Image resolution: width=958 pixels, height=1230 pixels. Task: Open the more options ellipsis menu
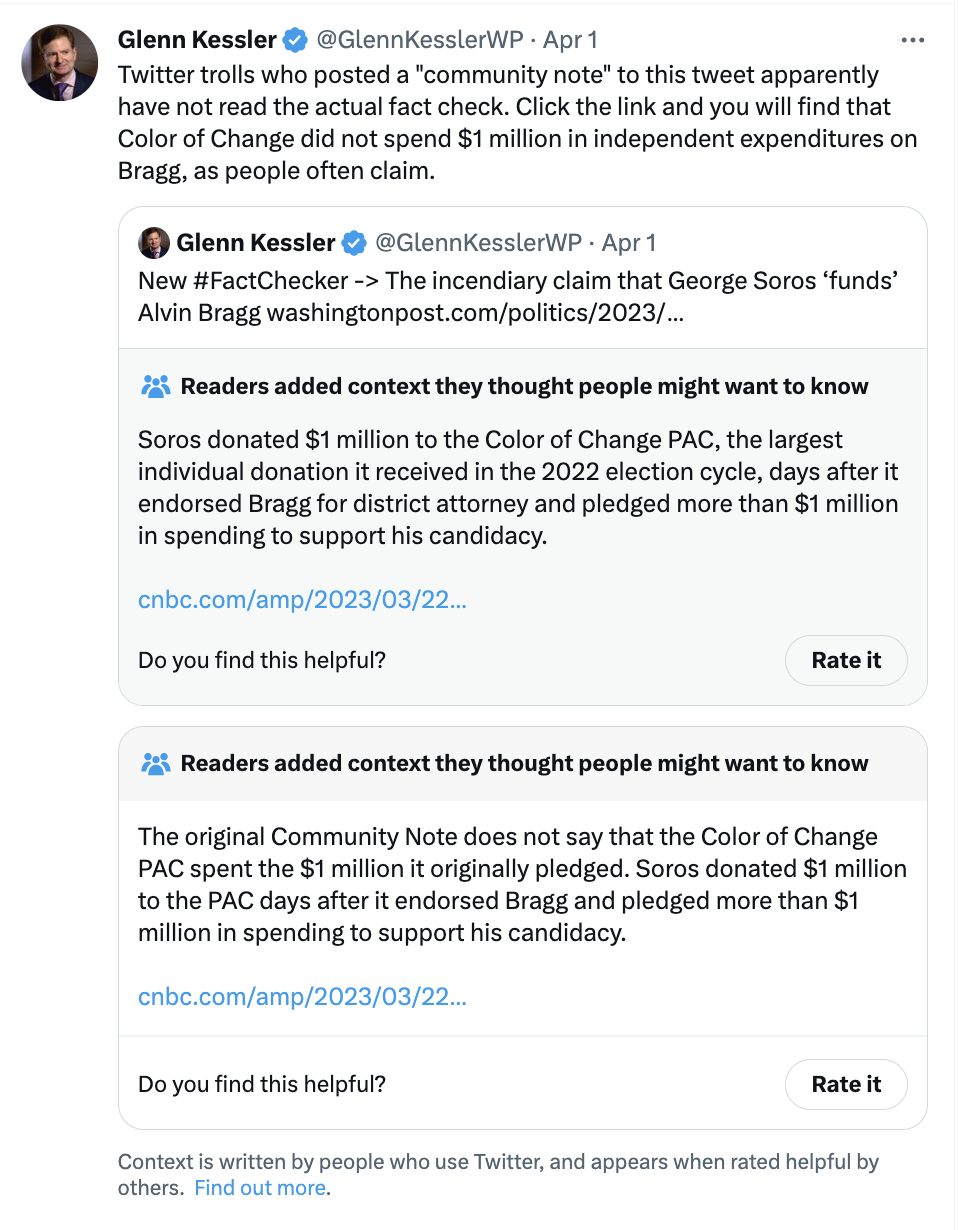click(913, 40)
